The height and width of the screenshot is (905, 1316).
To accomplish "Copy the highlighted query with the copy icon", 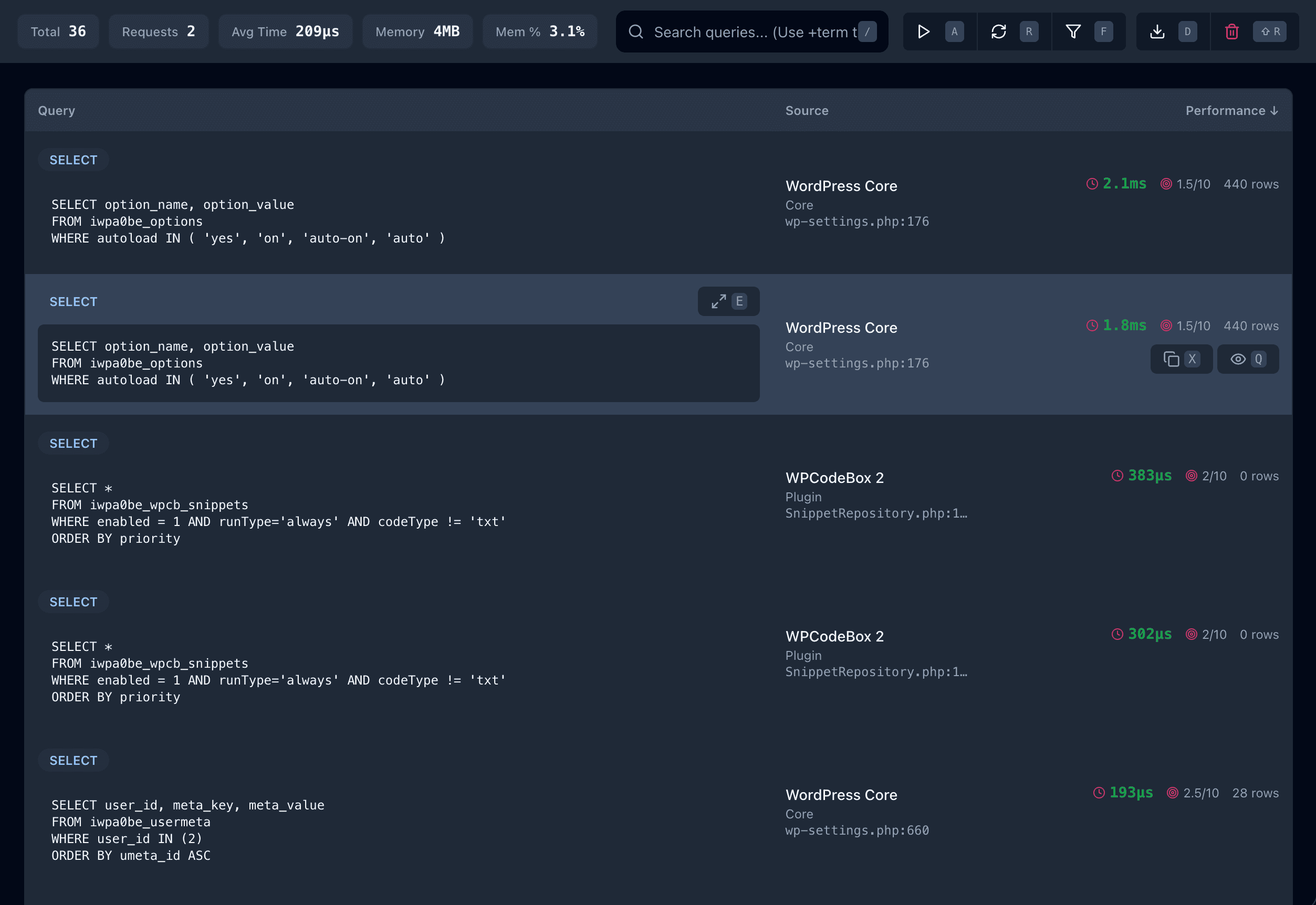I will coord(1172,359).
